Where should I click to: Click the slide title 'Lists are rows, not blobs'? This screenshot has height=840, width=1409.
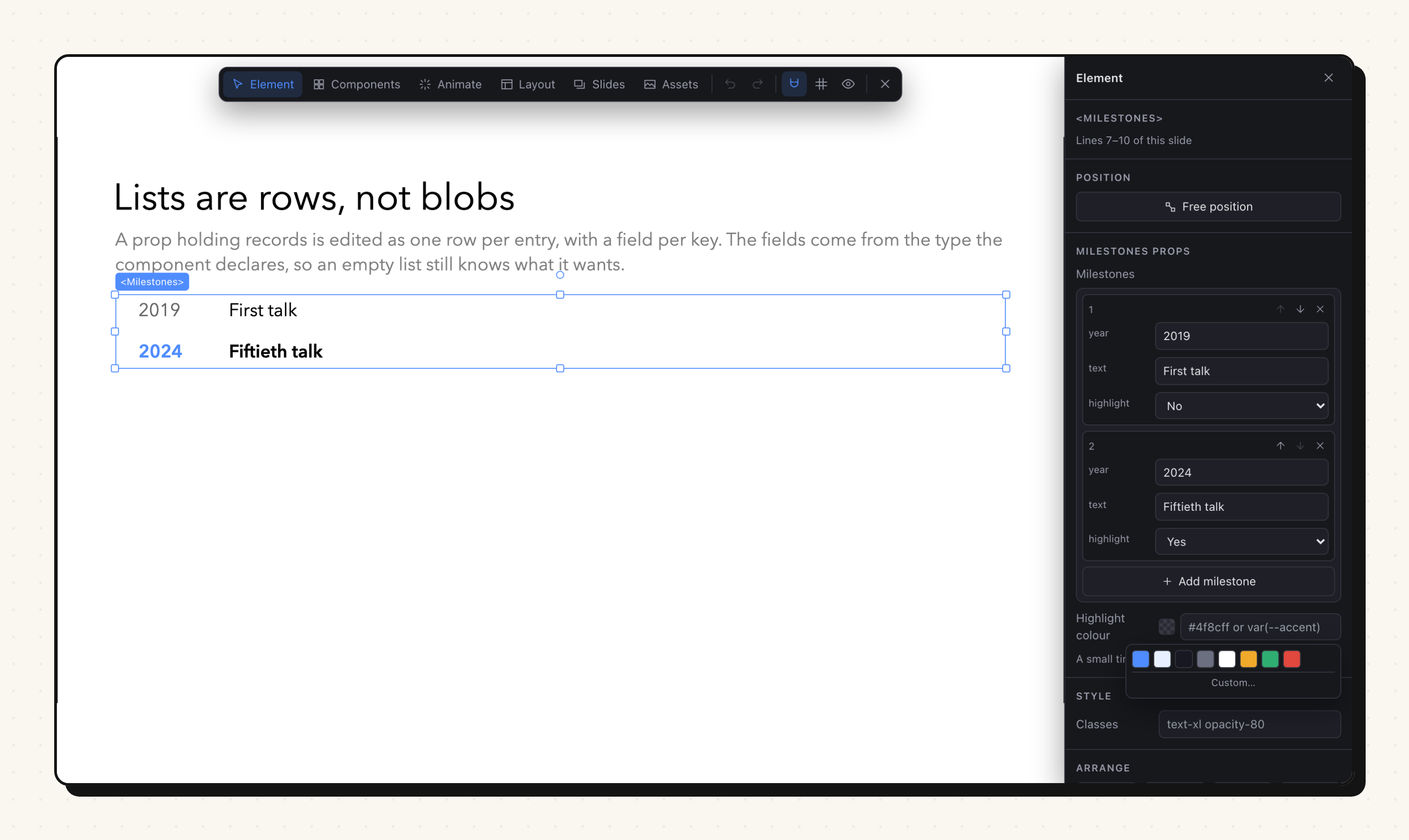pyautogui.click(x=315, y=197)
